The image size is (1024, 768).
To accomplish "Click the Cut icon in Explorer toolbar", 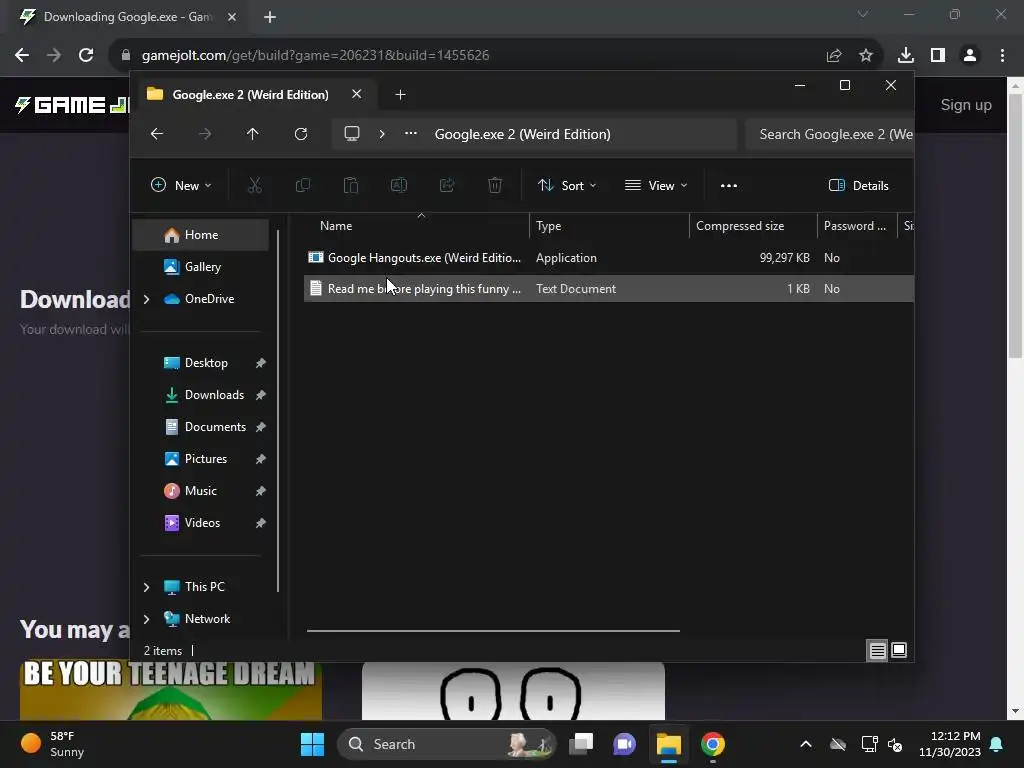I will (255, 185).
